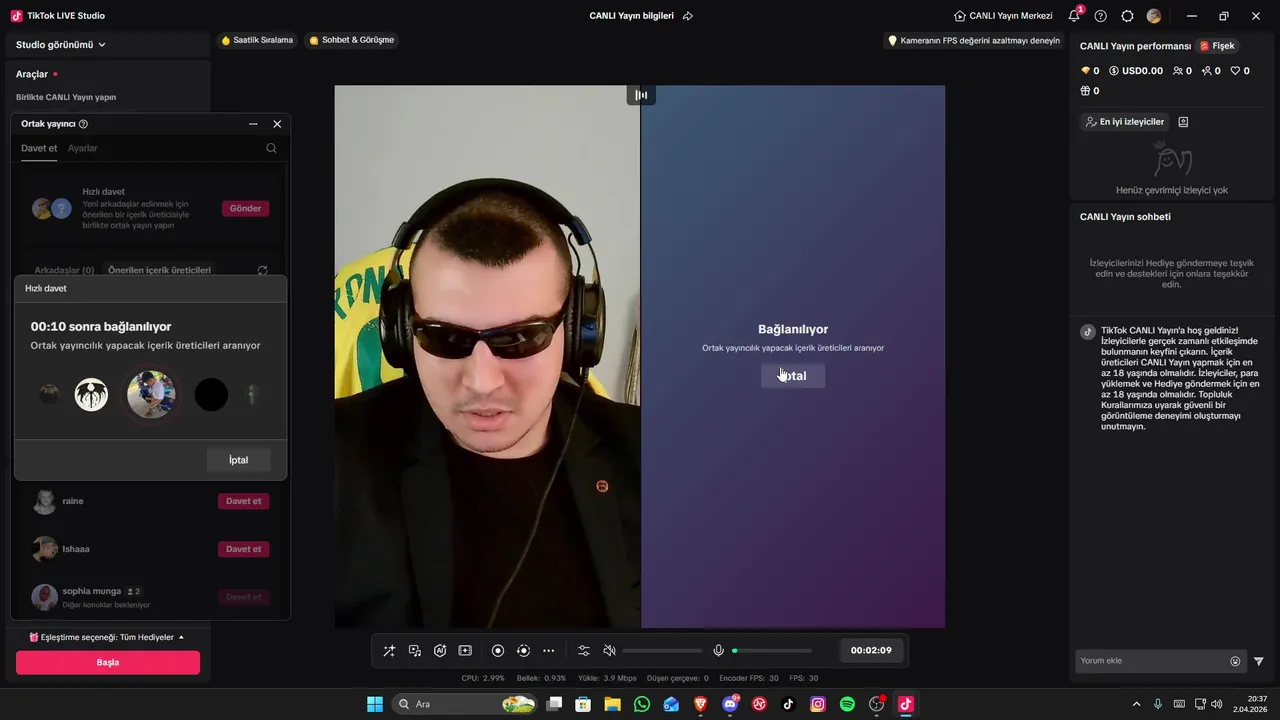Click the white-winged avatar in Hızlı davet carousel
The height and width of the screenshot is (720, 1280).
click(x=92, y=395)
